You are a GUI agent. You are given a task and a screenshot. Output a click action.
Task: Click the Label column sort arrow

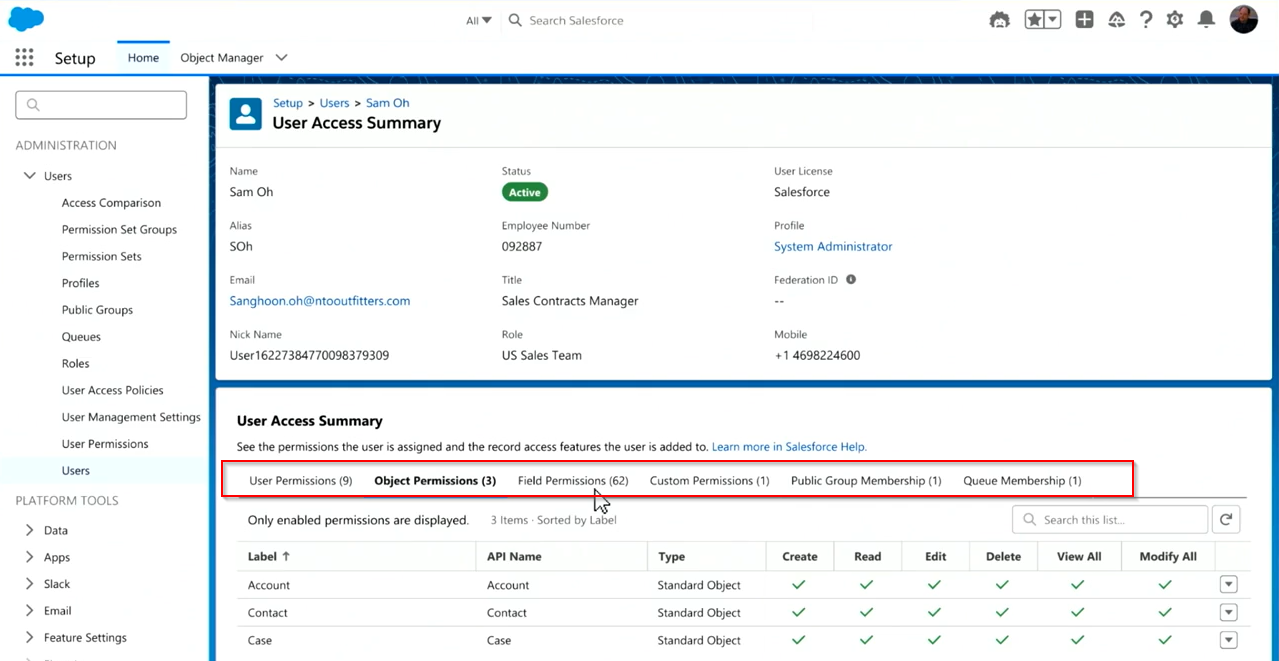point(286,557)
